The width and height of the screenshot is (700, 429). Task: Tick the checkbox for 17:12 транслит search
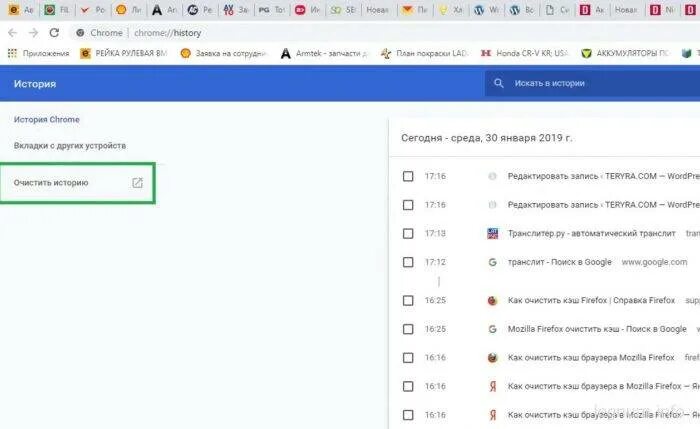pos(408,262)
